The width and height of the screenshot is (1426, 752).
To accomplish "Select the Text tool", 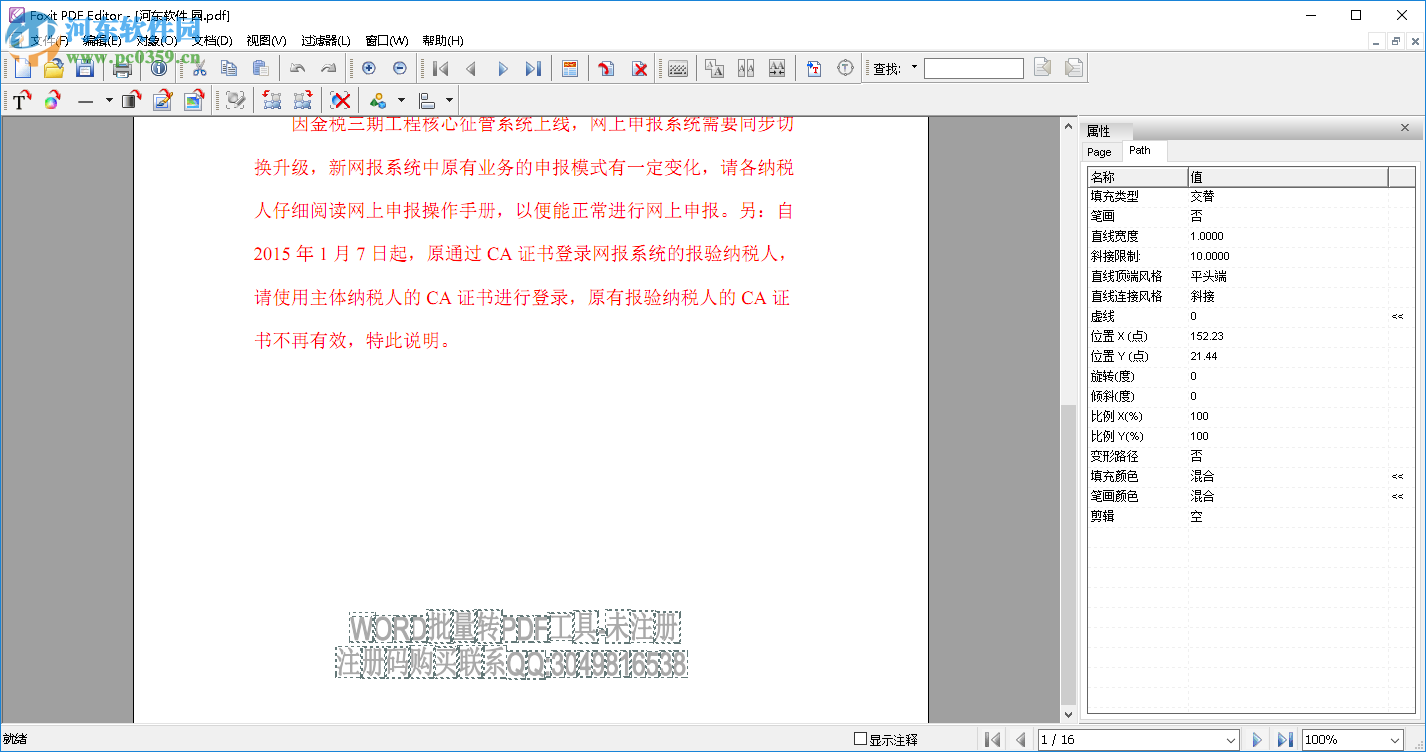I will (x=22, y=100).
